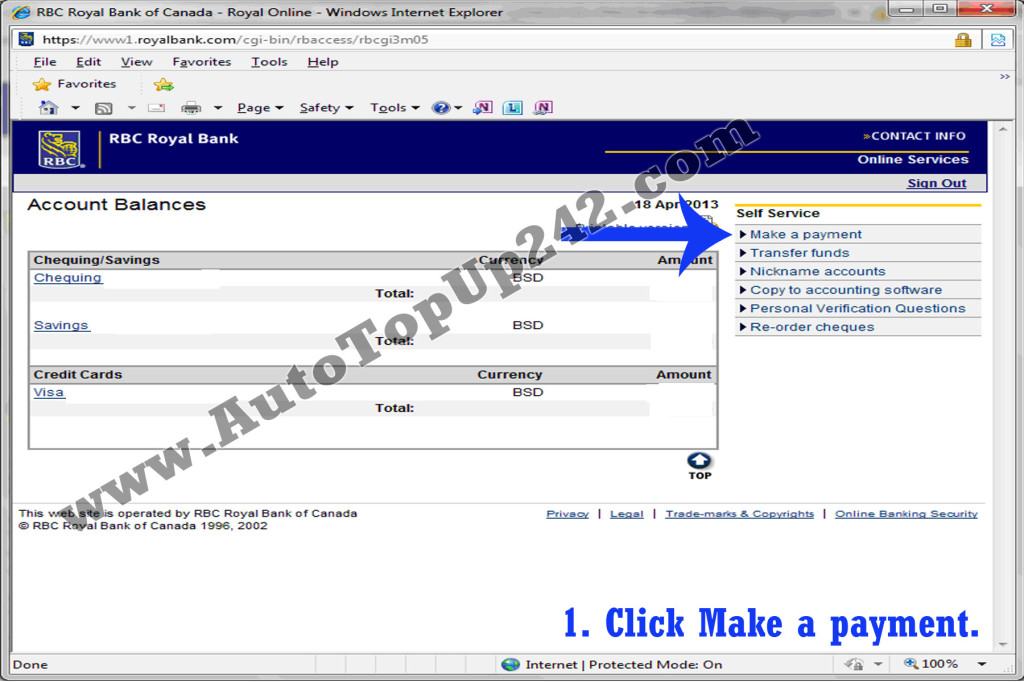Open the feeds dropdown arrow
The width and height of the screenshot is (1024, 682).
[x=131, y=108]
